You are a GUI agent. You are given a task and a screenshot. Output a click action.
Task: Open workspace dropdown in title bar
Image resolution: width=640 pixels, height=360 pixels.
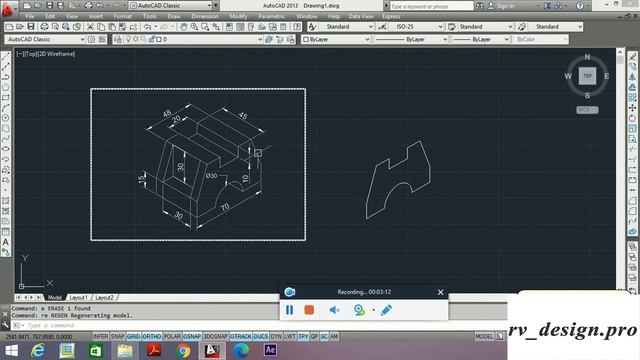coord(171,6)
